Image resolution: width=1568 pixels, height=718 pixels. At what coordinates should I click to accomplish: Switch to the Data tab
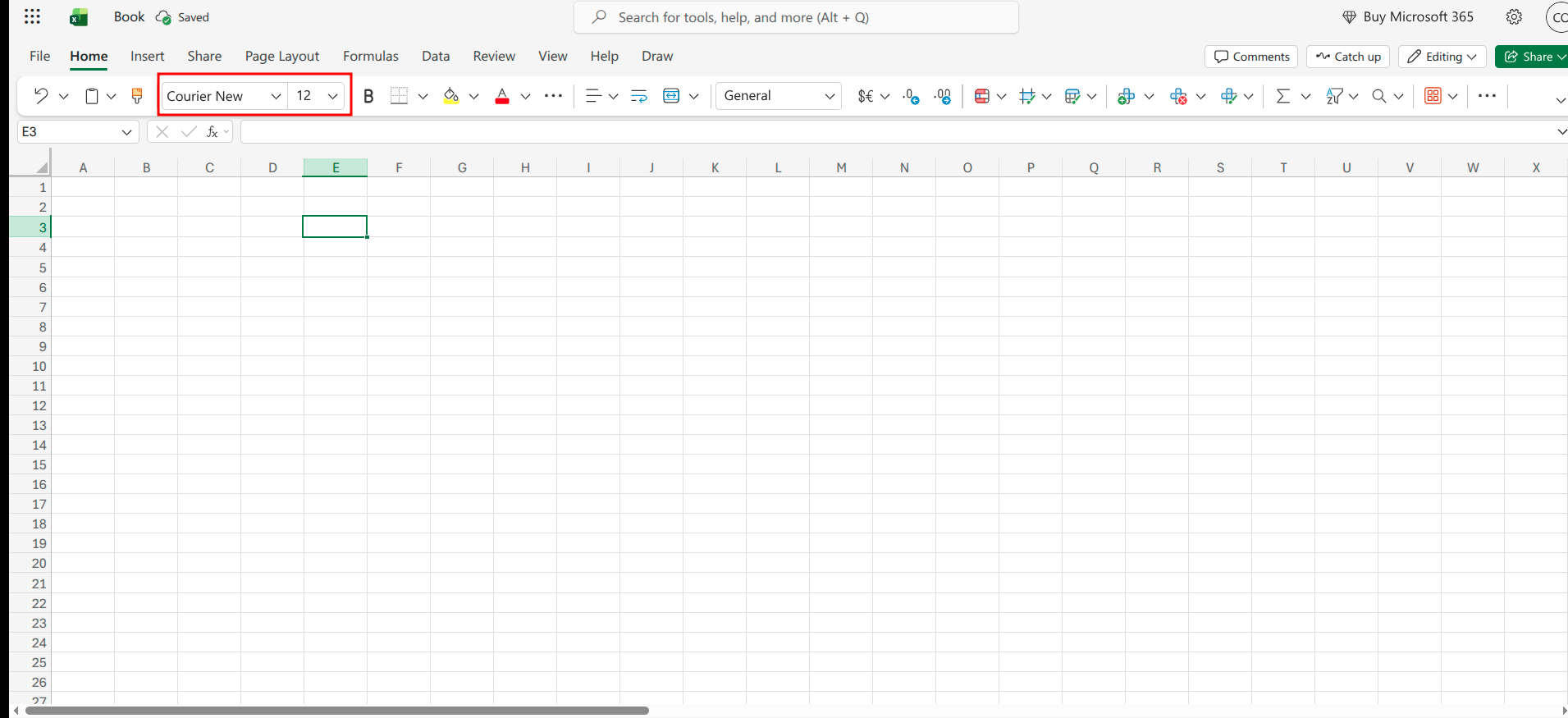pos(436,56)
